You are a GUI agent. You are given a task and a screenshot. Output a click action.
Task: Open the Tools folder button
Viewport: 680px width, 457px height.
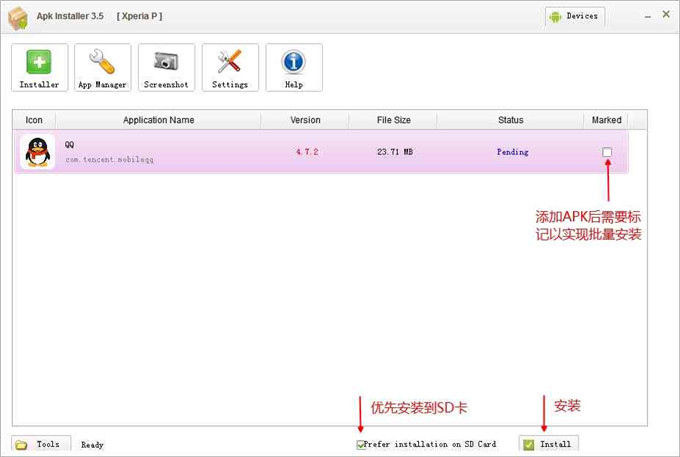coord(39,444)
